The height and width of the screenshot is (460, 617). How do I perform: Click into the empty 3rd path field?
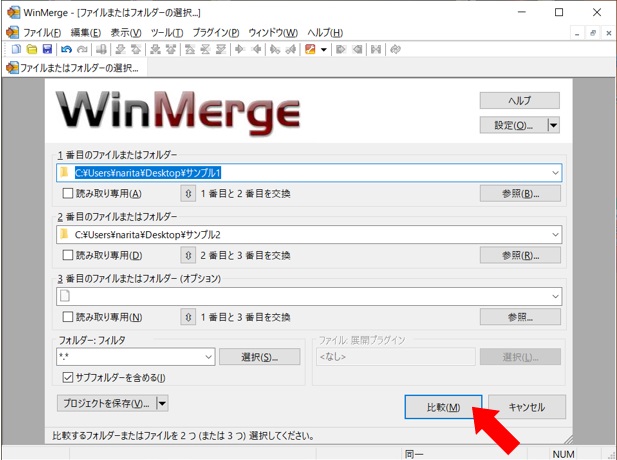point(309,296)
